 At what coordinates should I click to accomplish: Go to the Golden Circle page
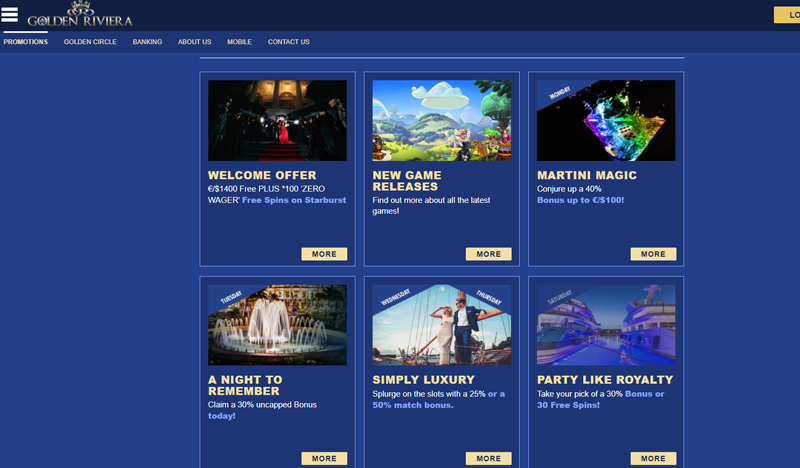click(x=90, y=42)
